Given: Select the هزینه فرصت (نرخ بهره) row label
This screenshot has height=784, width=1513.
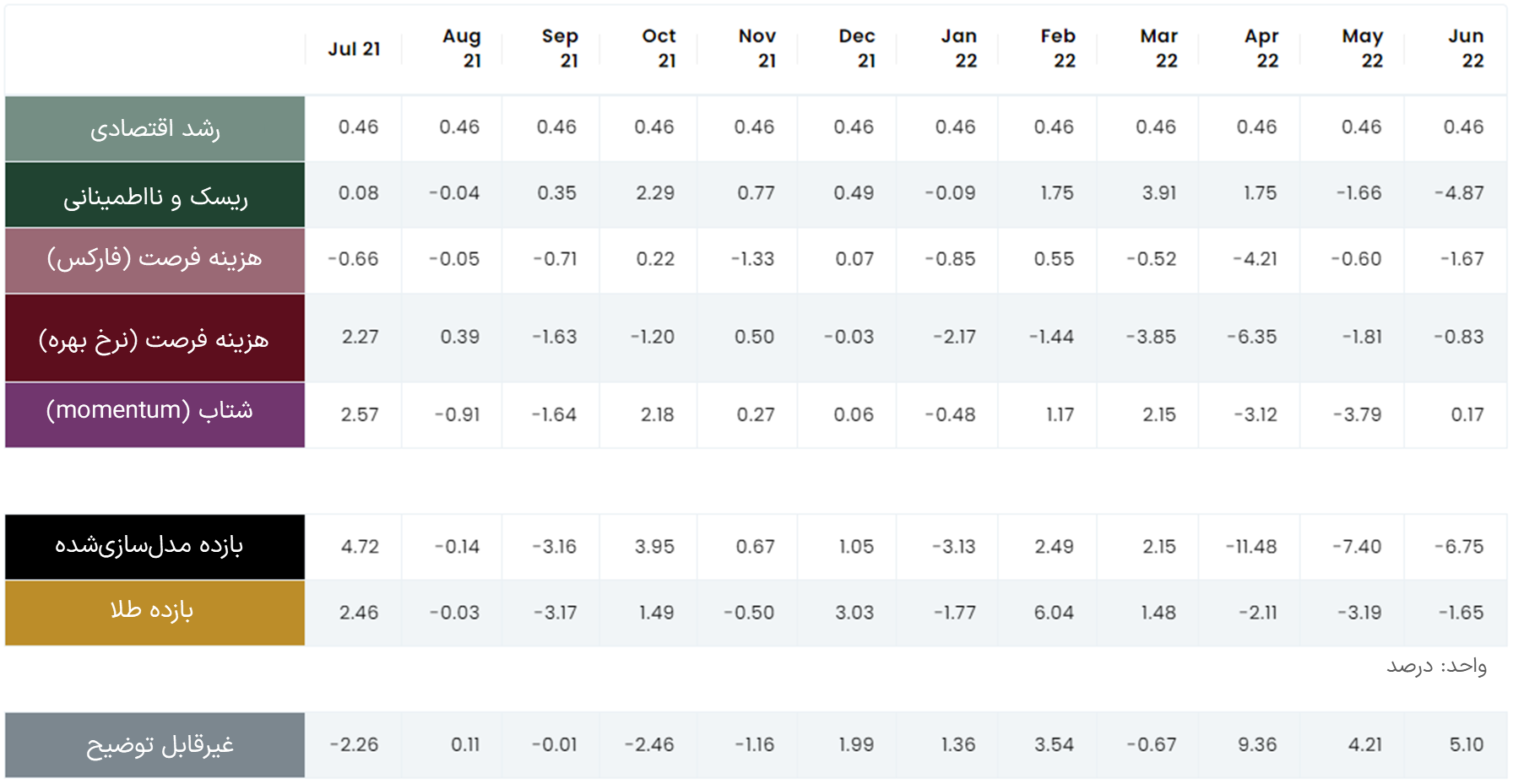Looking at the screenshot, I should [x=155, y=338].
